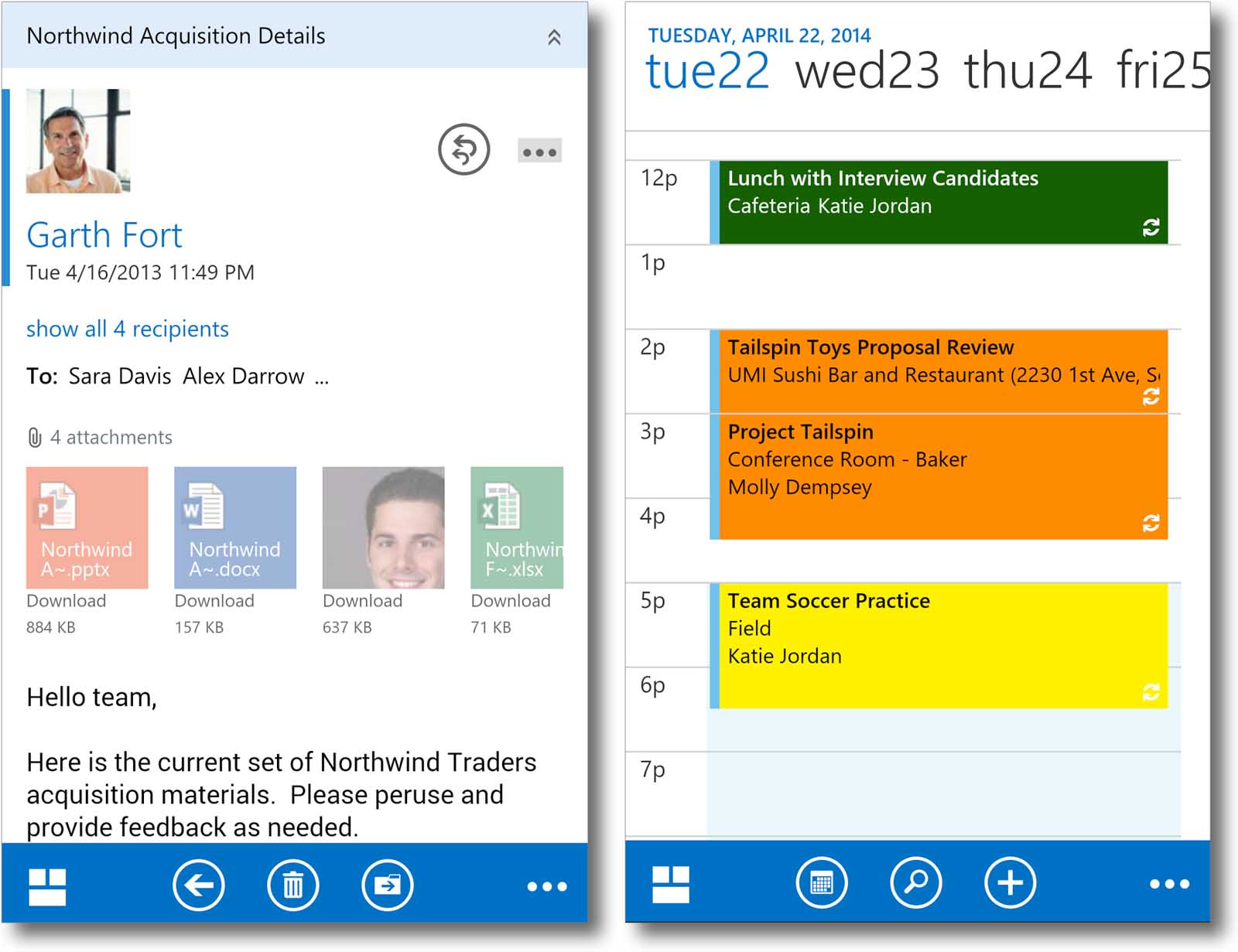
Task: Add a new event with plus icon
Action: pyautogui.click(x=1010, y=882)
